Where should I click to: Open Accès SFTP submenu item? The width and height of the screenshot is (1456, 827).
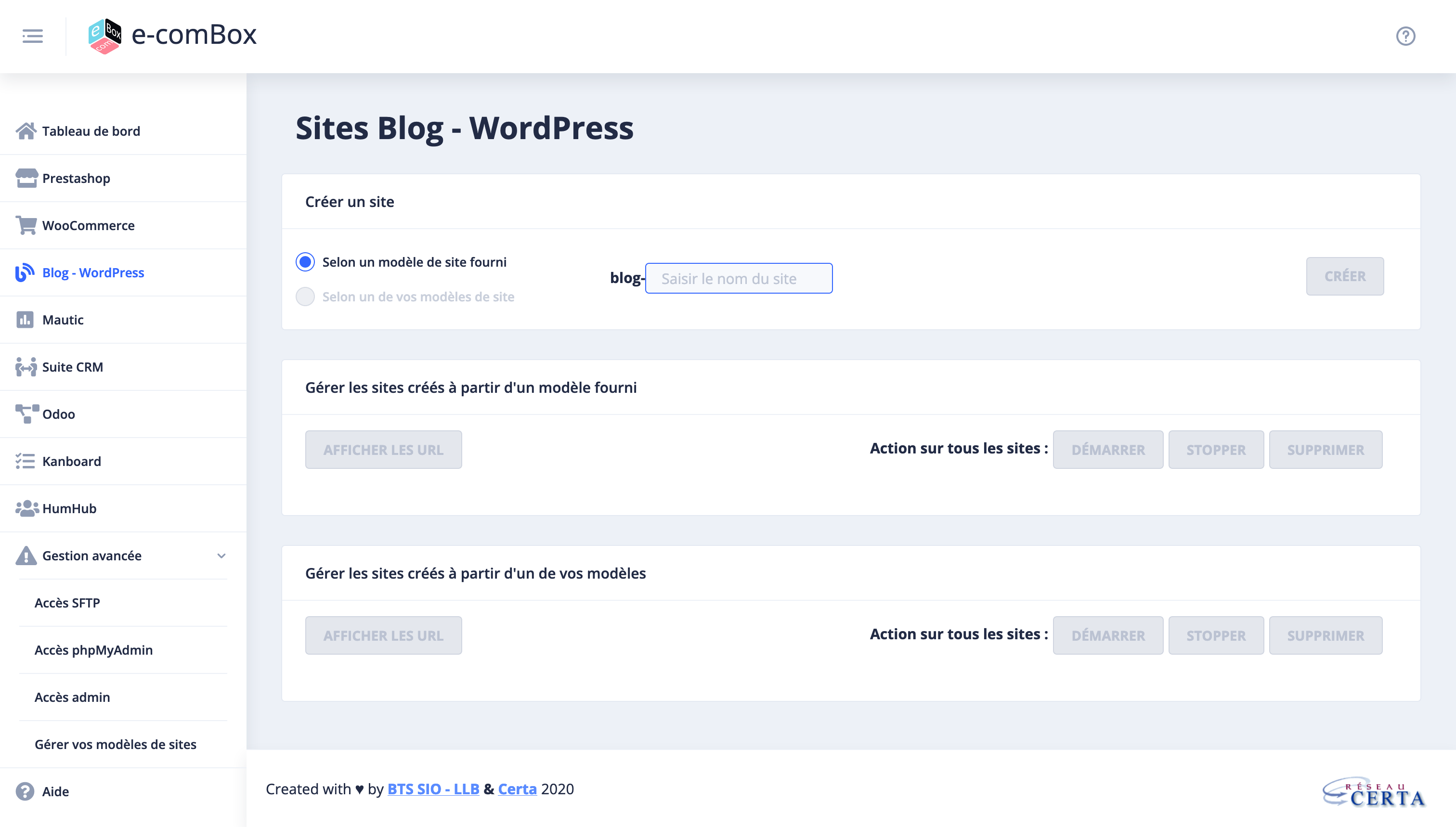click(123, 603)
